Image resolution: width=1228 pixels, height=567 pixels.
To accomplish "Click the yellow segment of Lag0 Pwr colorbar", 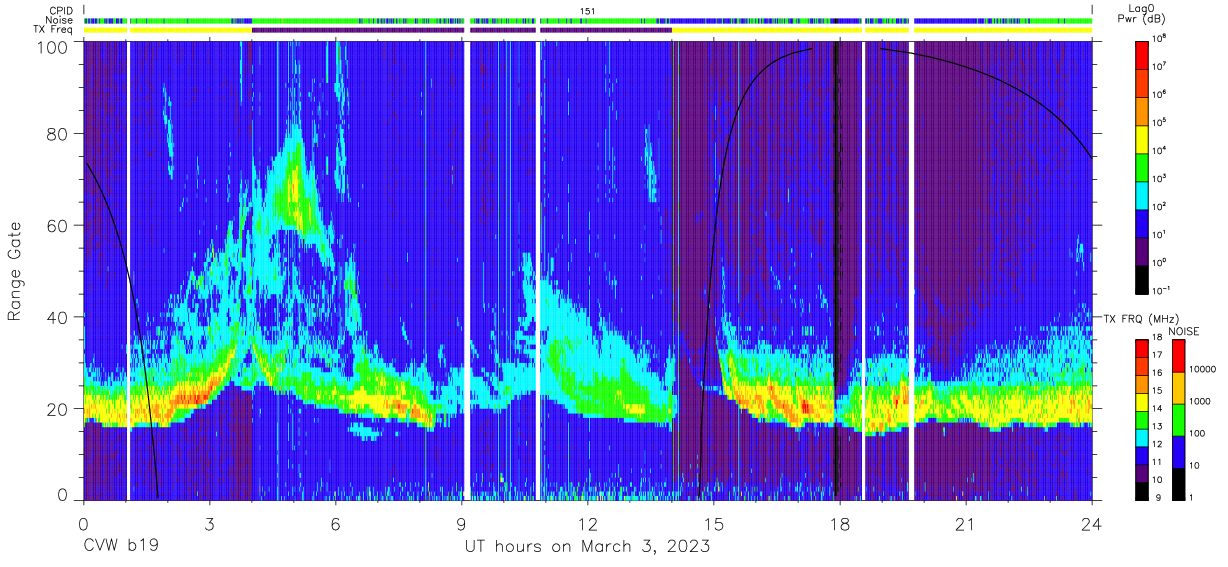I will coord(1142,138).
